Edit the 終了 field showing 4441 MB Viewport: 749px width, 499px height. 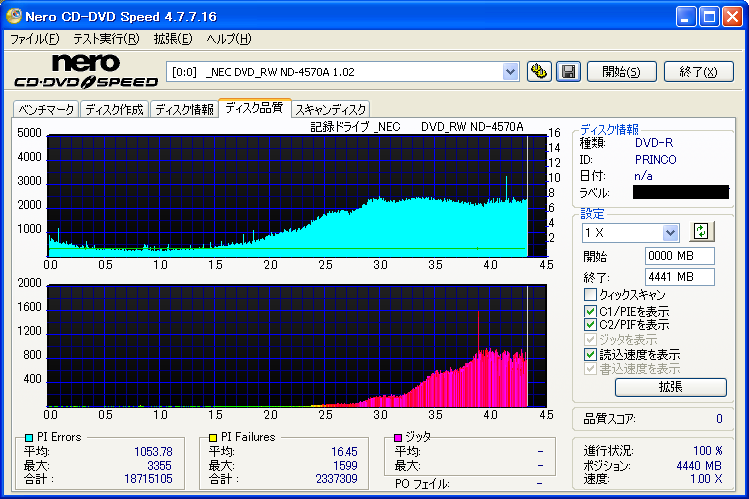tap(680, 277)
